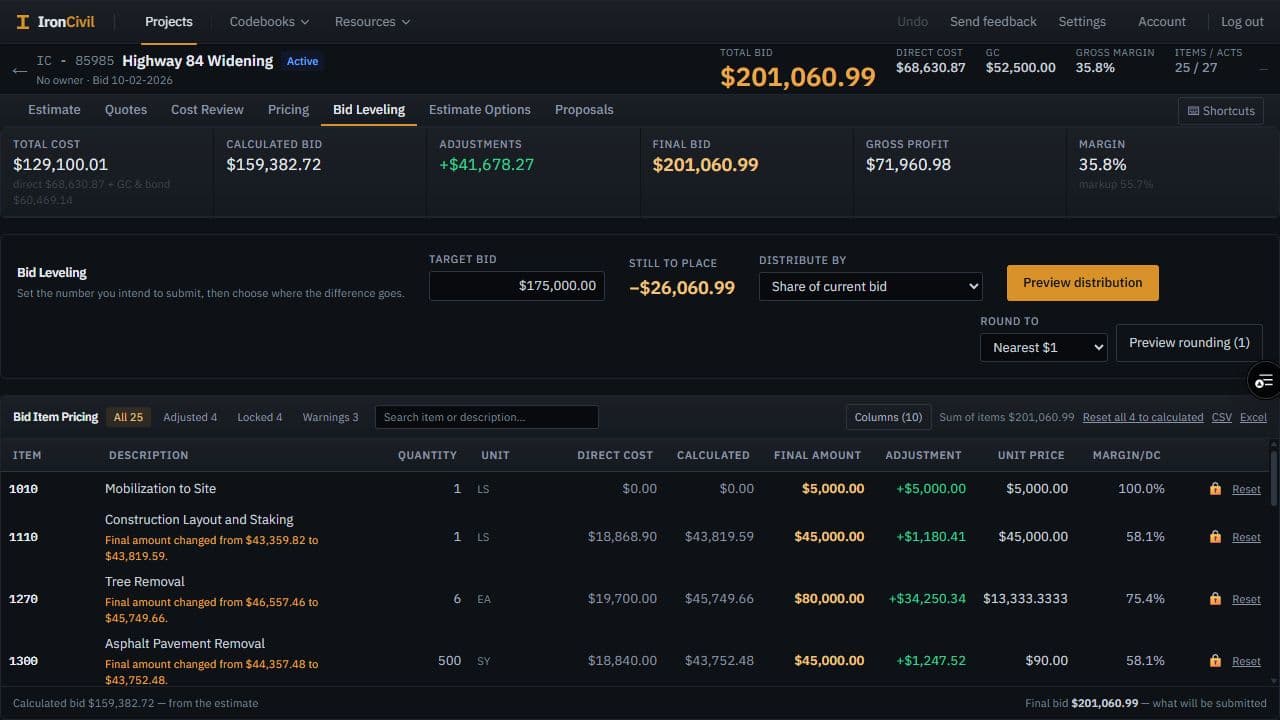Click the $80,000.00 final amount for Tree Removal
This screenshot has height=720, width=1280.
pos(829,599)
